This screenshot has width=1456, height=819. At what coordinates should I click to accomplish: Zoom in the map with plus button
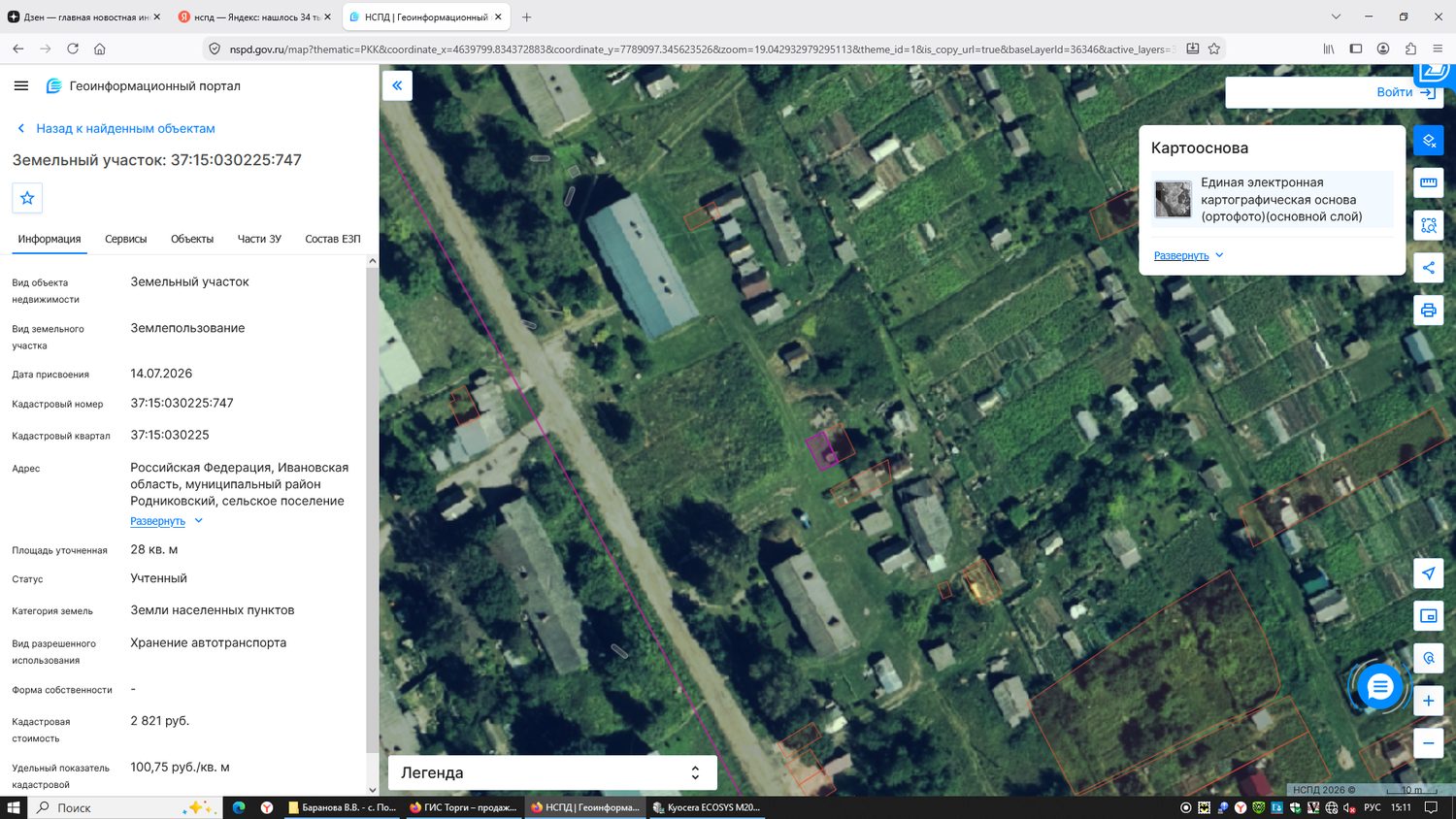[x=1429, y=701]
